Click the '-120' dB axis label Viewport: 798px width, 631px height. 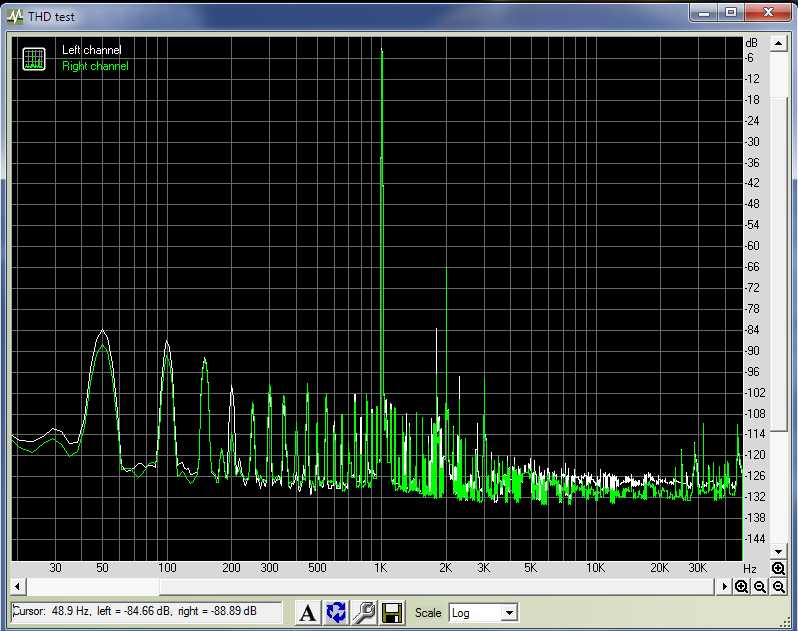(755, 455)
